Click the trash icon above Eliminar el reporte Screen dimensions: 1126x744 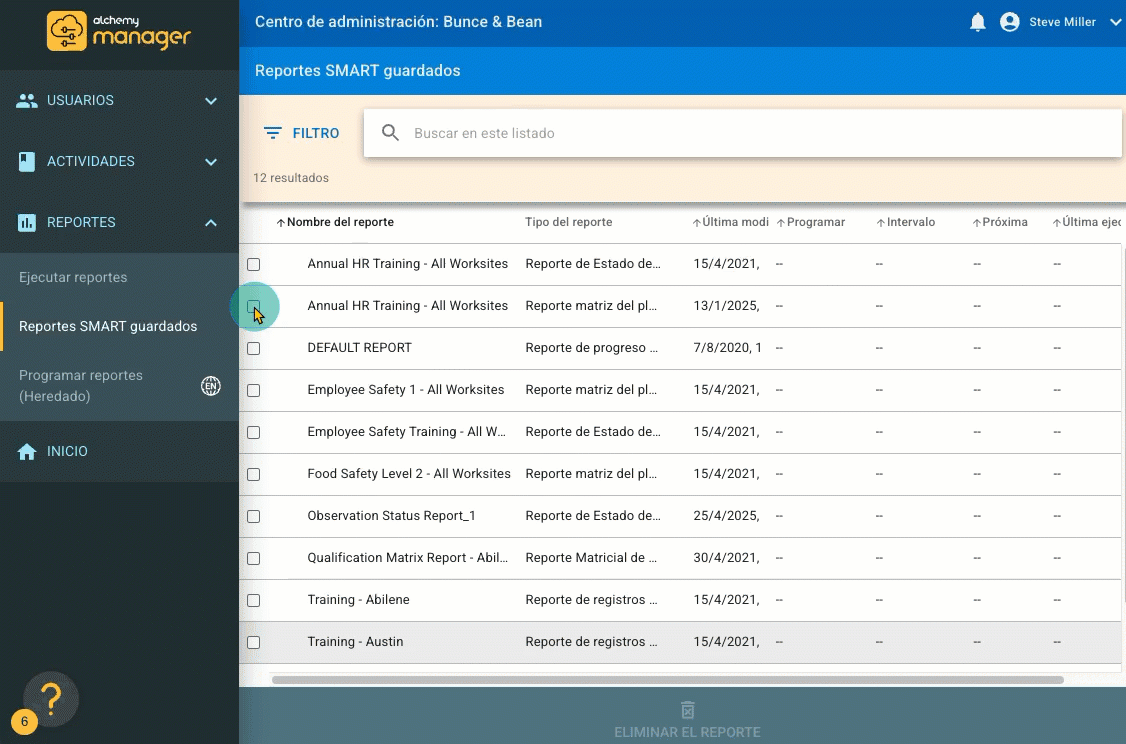click(687, 709)
